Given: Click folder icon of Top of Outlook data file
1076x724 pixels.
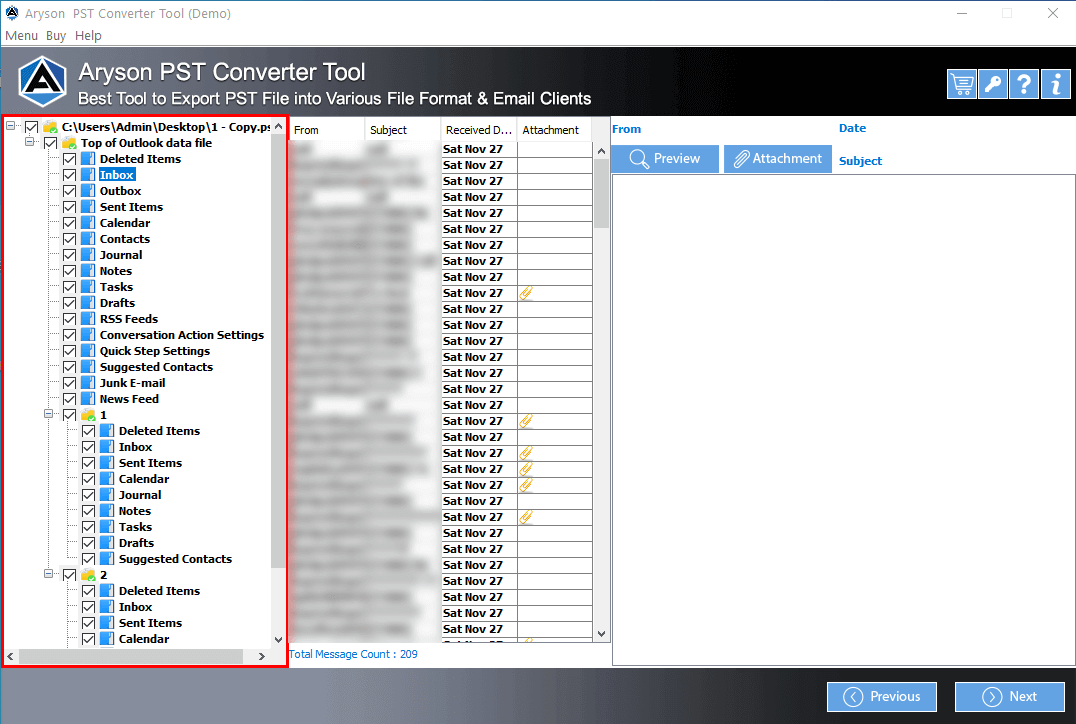Looking at the screenshot, I should click(69, 143).
